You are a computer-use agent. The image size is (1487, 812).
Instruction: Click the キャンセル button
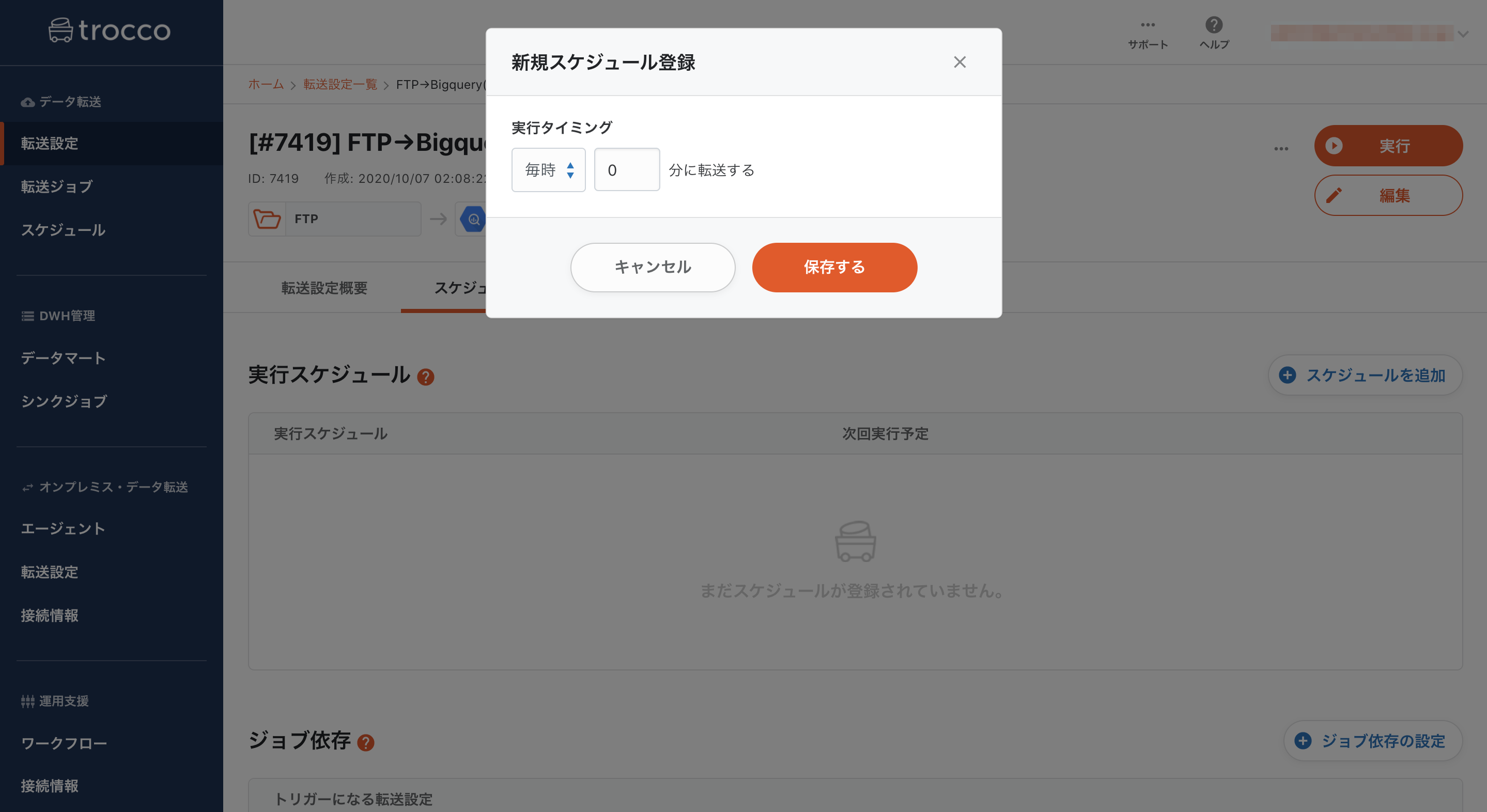[653, 267]
